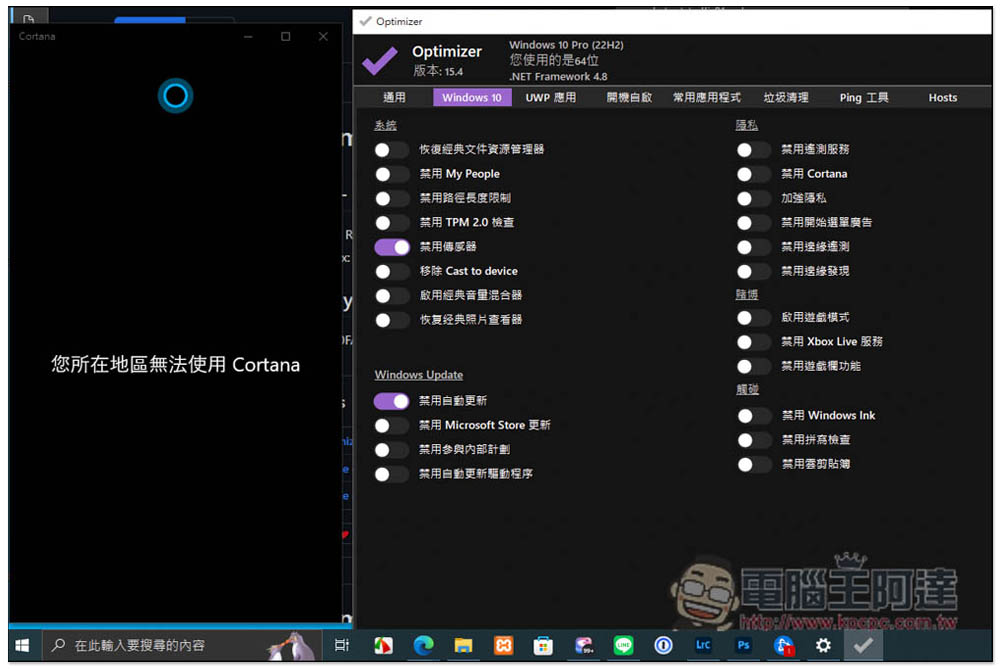Open Task View in the taskbar
The image size is (1000, 669).
pos(342,645)
